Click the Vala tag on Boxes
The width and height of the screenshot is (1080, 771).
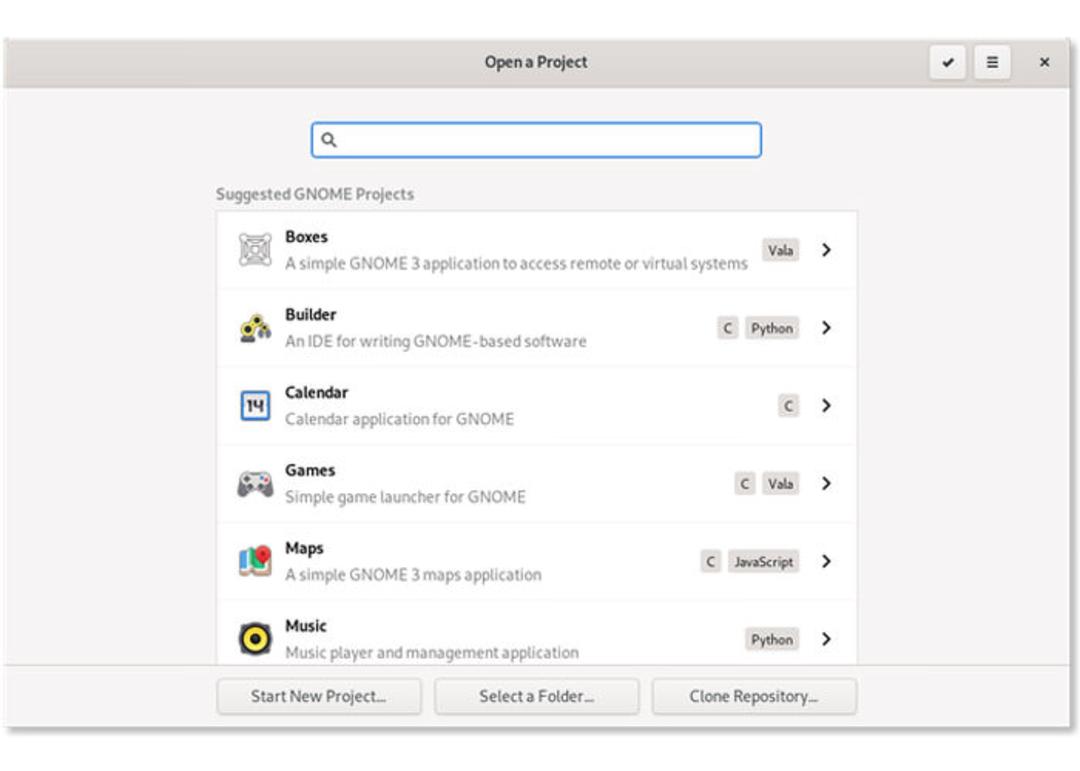coord(780,250)
